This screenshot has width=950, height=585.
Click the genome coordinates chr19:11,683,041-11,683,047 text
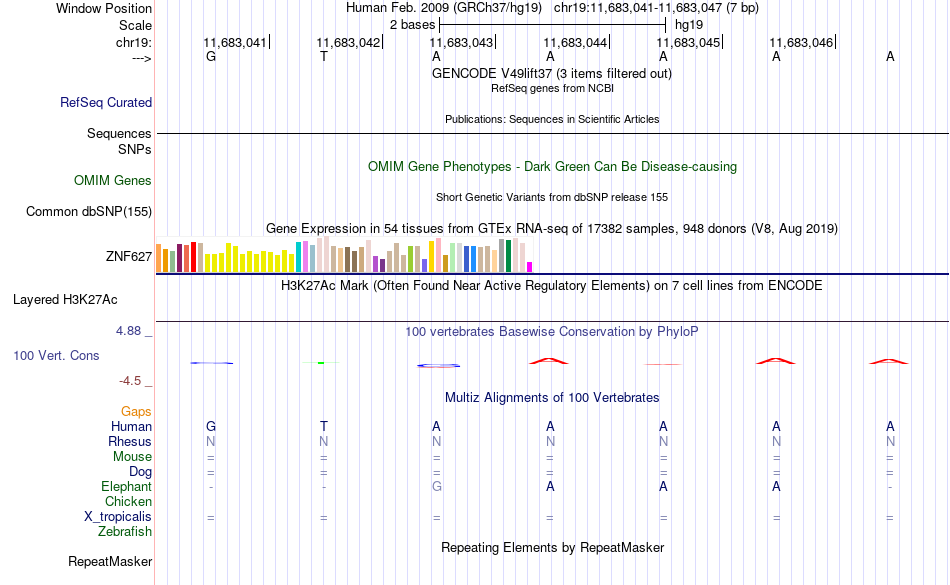[x=656, y=8]
